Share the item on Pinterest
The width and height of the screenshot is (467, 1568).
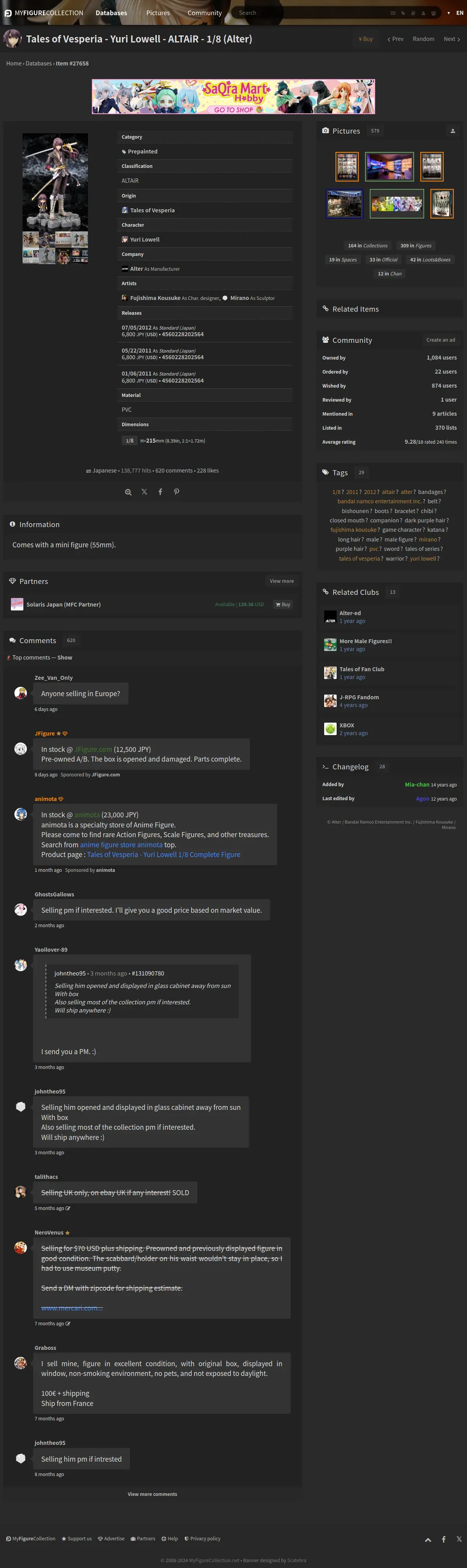click(x=176, y=492)
